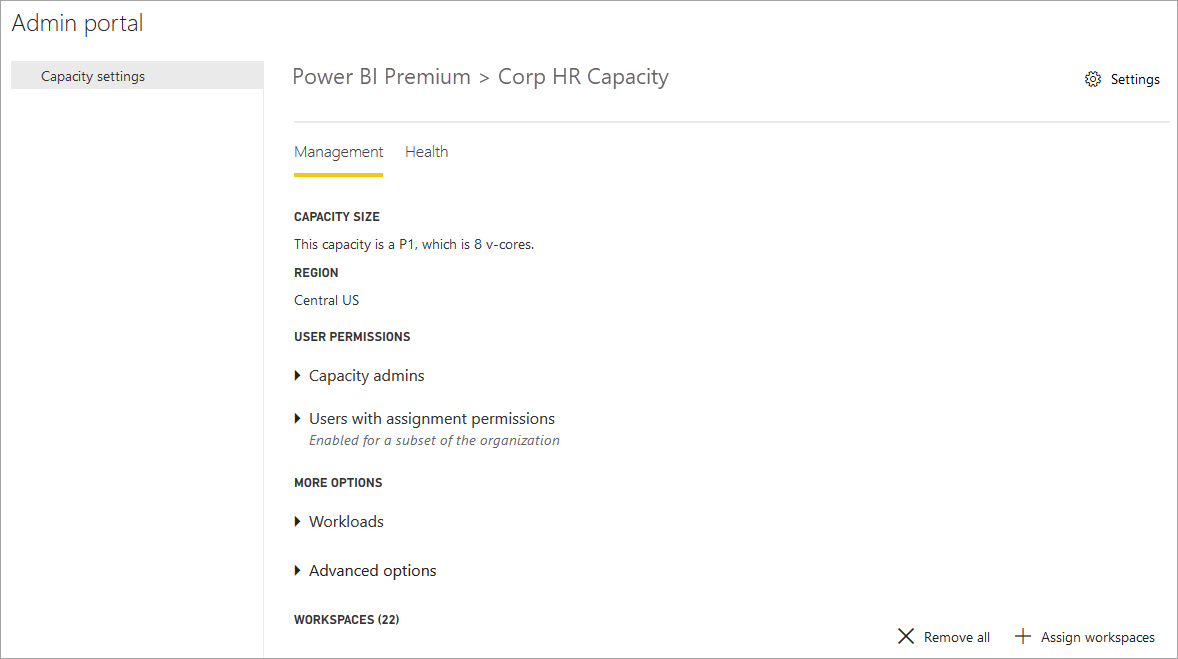Click the Corp HR Capacity breadcrumb title
The width and height of the screenshot is (1178, 659).
click(x=583, y=77)
